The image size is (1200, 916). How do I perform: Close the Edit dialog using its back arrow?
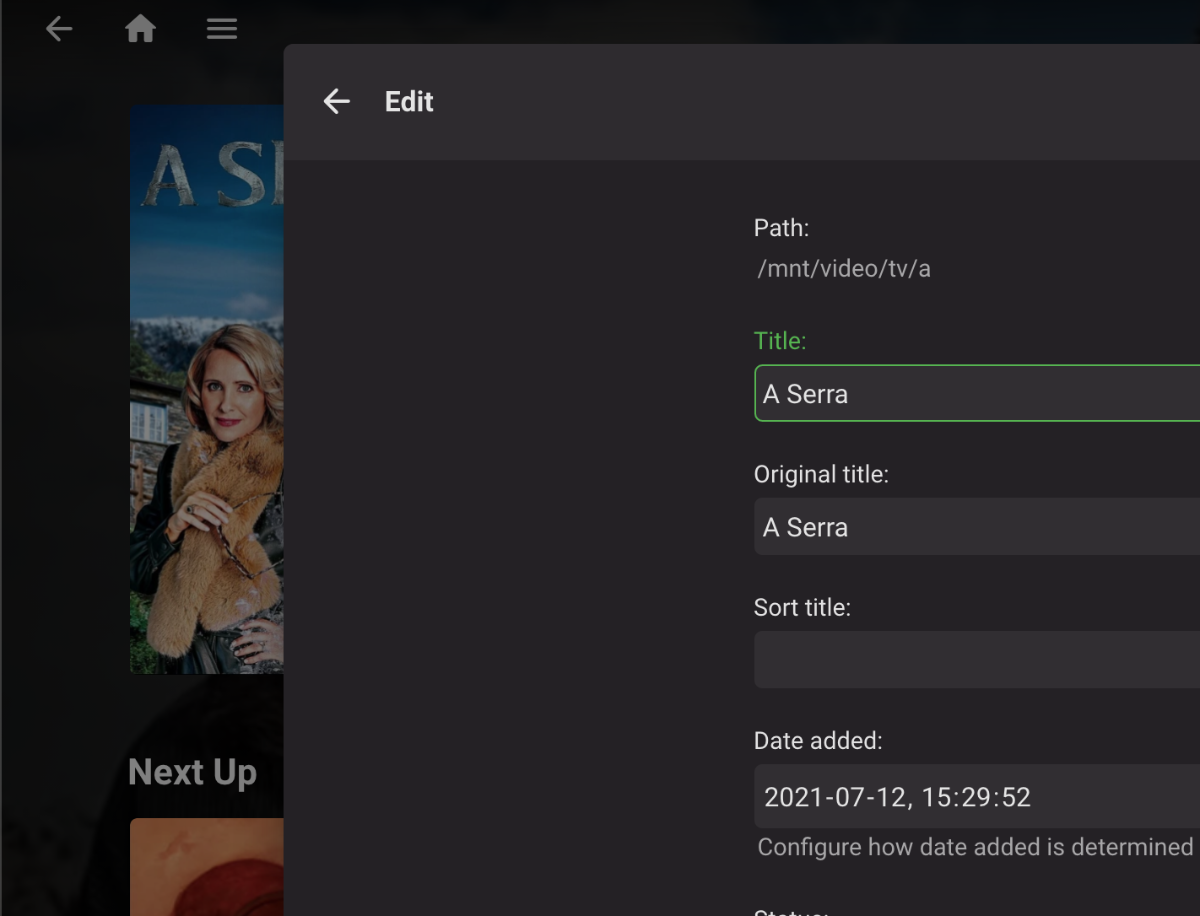337,101
